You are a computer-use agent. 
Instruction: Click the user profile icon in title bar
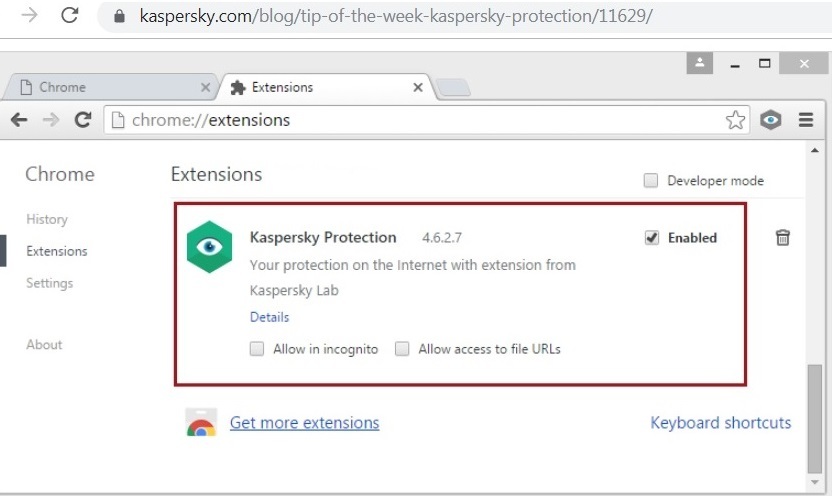click(700, 63)
